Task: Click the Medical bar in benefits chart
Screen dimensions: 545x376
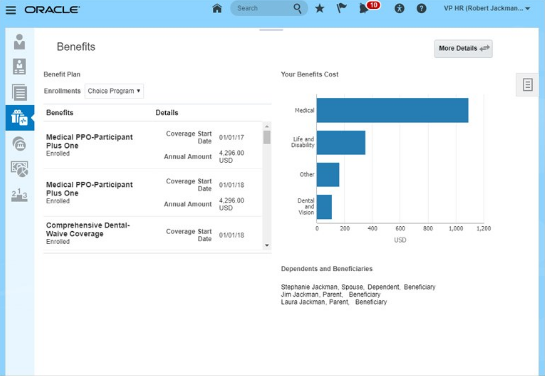Action: (x=392, y=110)
